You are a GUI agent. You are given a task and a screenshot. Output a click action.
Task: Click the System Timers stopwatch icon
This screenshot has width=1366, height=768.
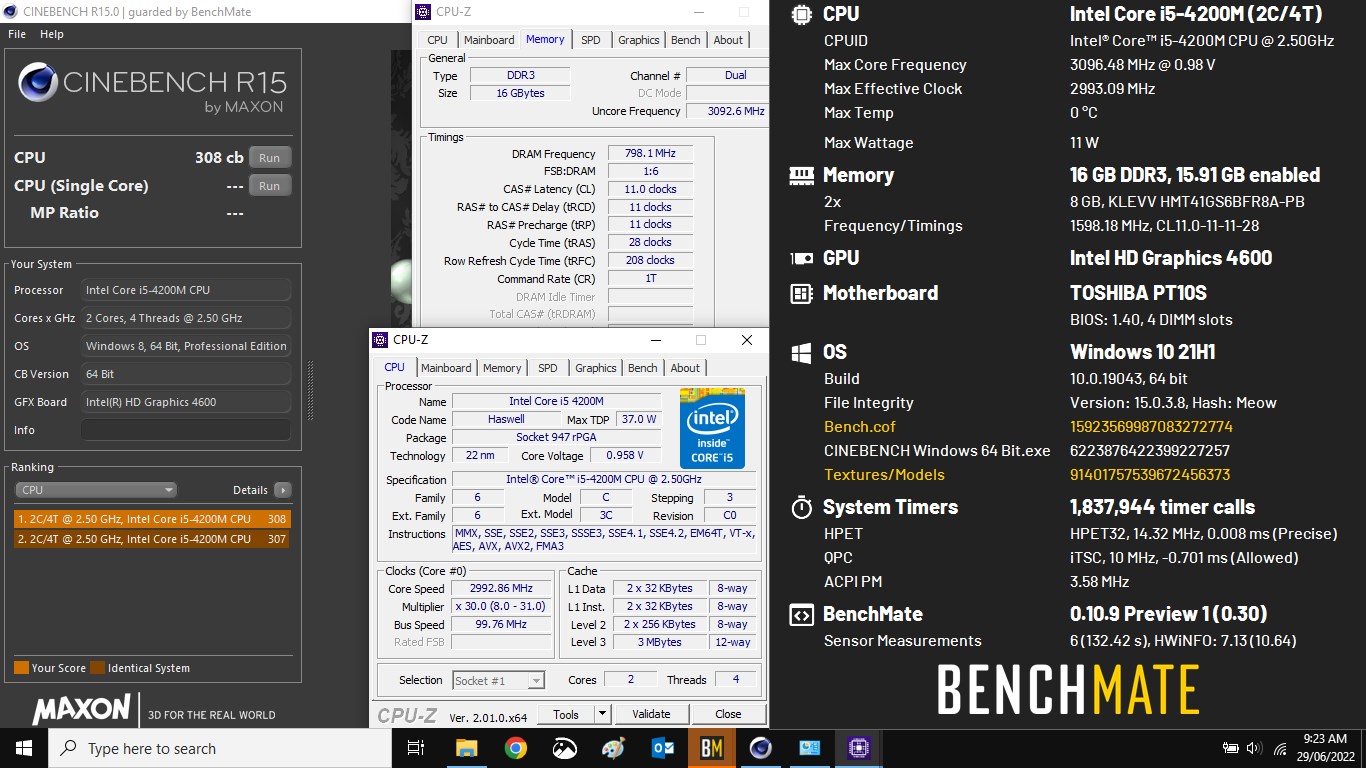(801, 507)
